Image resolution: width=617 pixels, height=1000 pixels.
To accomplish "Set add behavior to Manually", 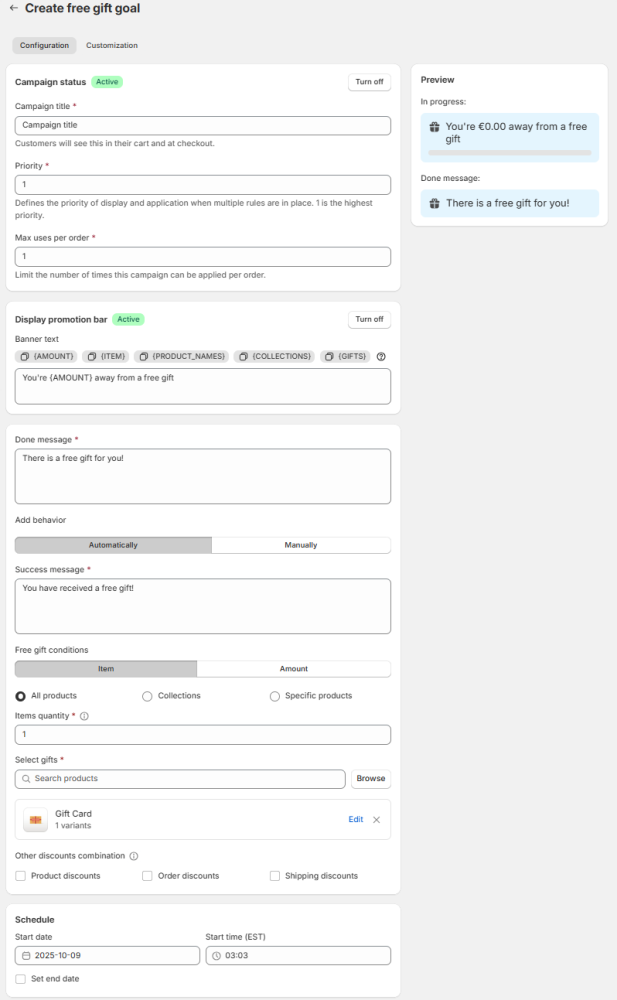I will [x=300, y=545].
